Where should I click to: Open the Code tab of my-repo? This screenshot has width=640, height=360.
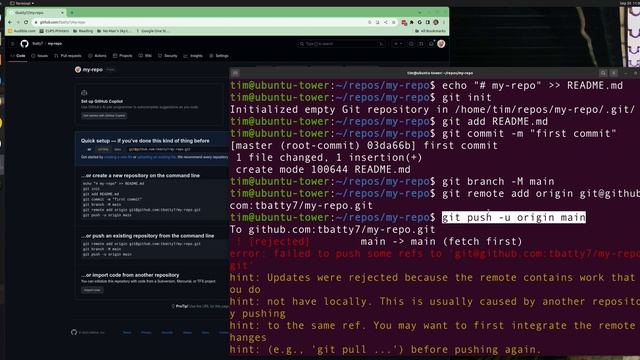[x=18, y=56]
